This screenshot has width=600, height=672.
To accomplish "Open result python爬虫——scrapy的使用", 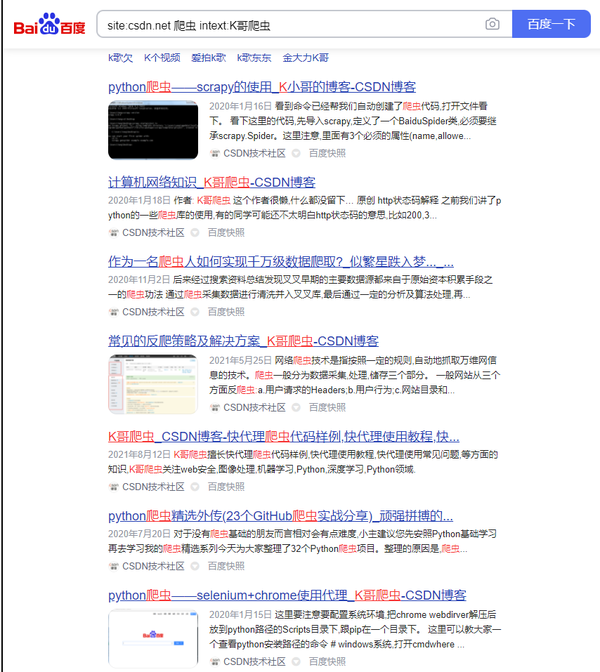I will pyautogui.click(x=262, y=87).
